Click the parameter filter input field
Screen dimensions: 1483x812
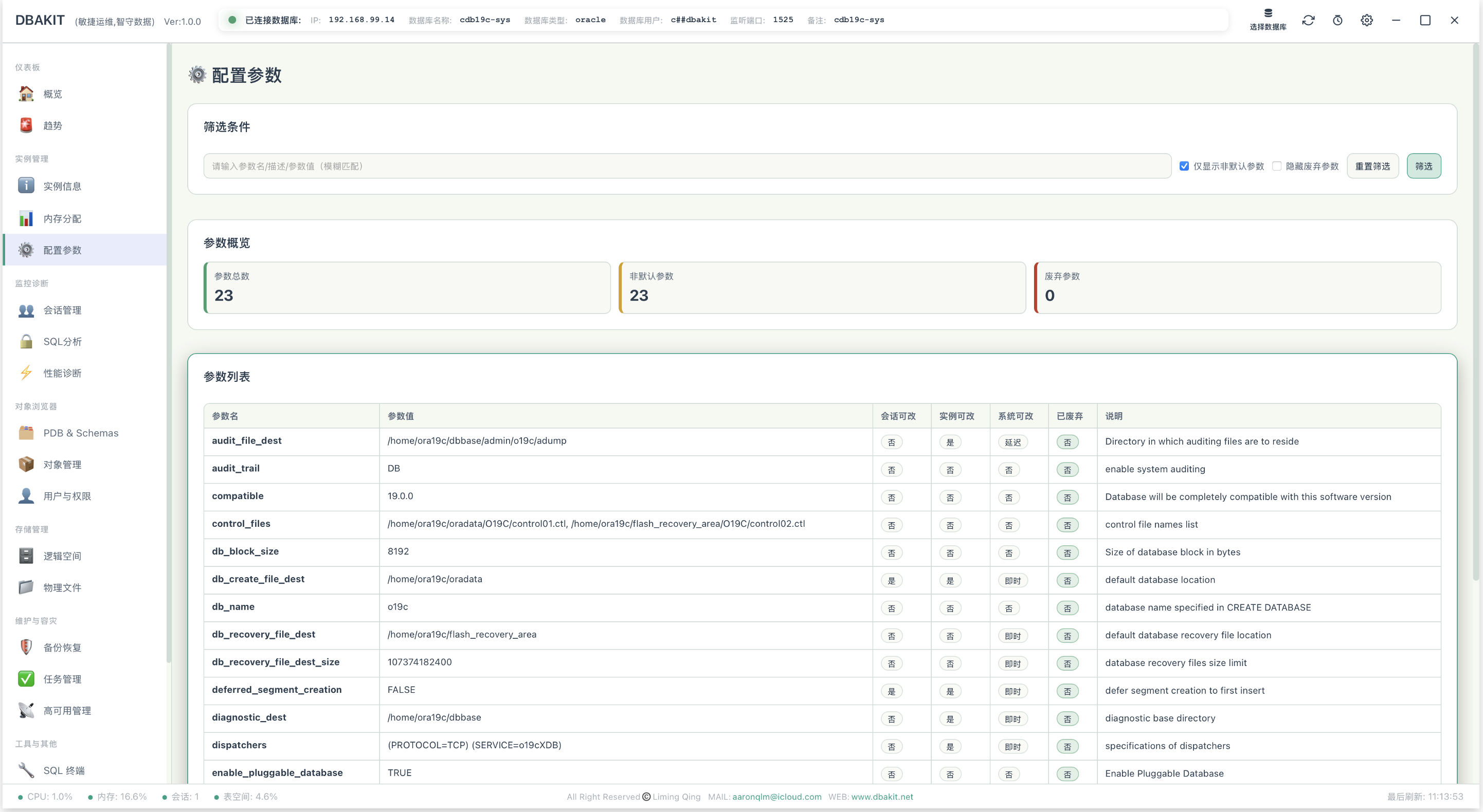(688, 165)
